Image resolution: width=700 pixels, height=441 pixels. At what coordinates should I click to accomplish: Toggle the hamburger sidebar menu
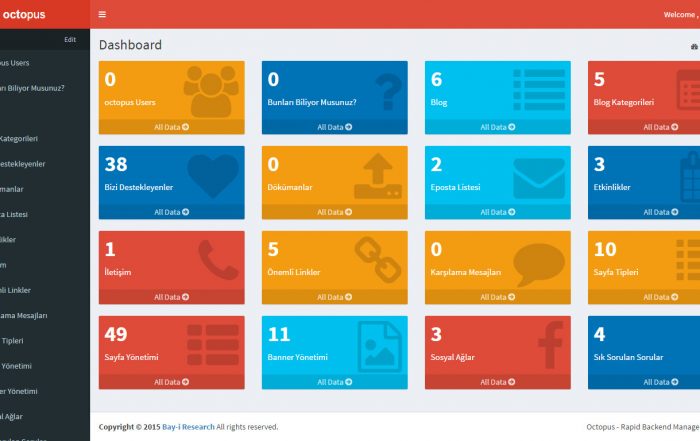pyautogui.click(x=102, y=14)
